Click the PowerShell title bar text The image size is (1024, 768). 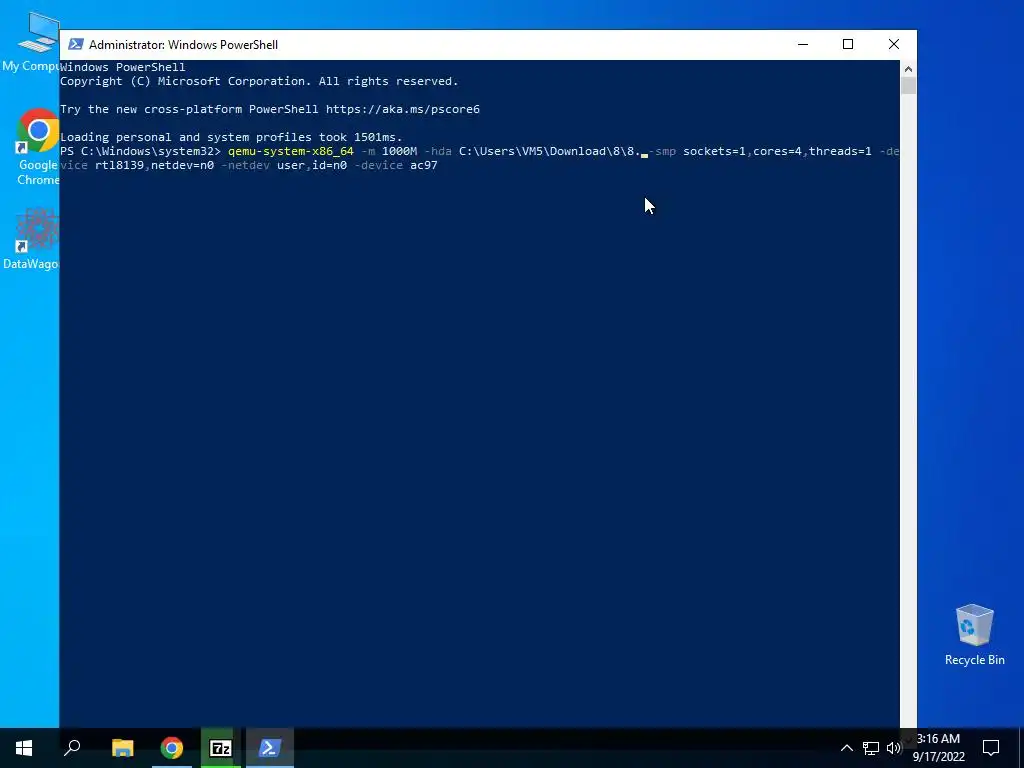184,44
